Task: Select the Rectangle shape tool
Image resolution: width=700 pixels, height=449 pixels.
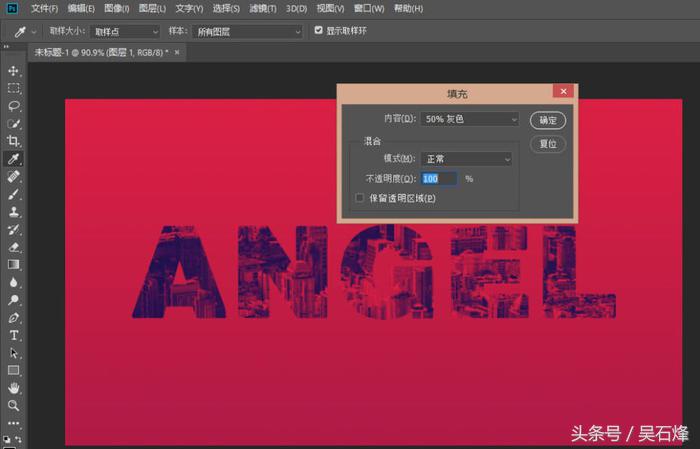Action: (13, 370)
